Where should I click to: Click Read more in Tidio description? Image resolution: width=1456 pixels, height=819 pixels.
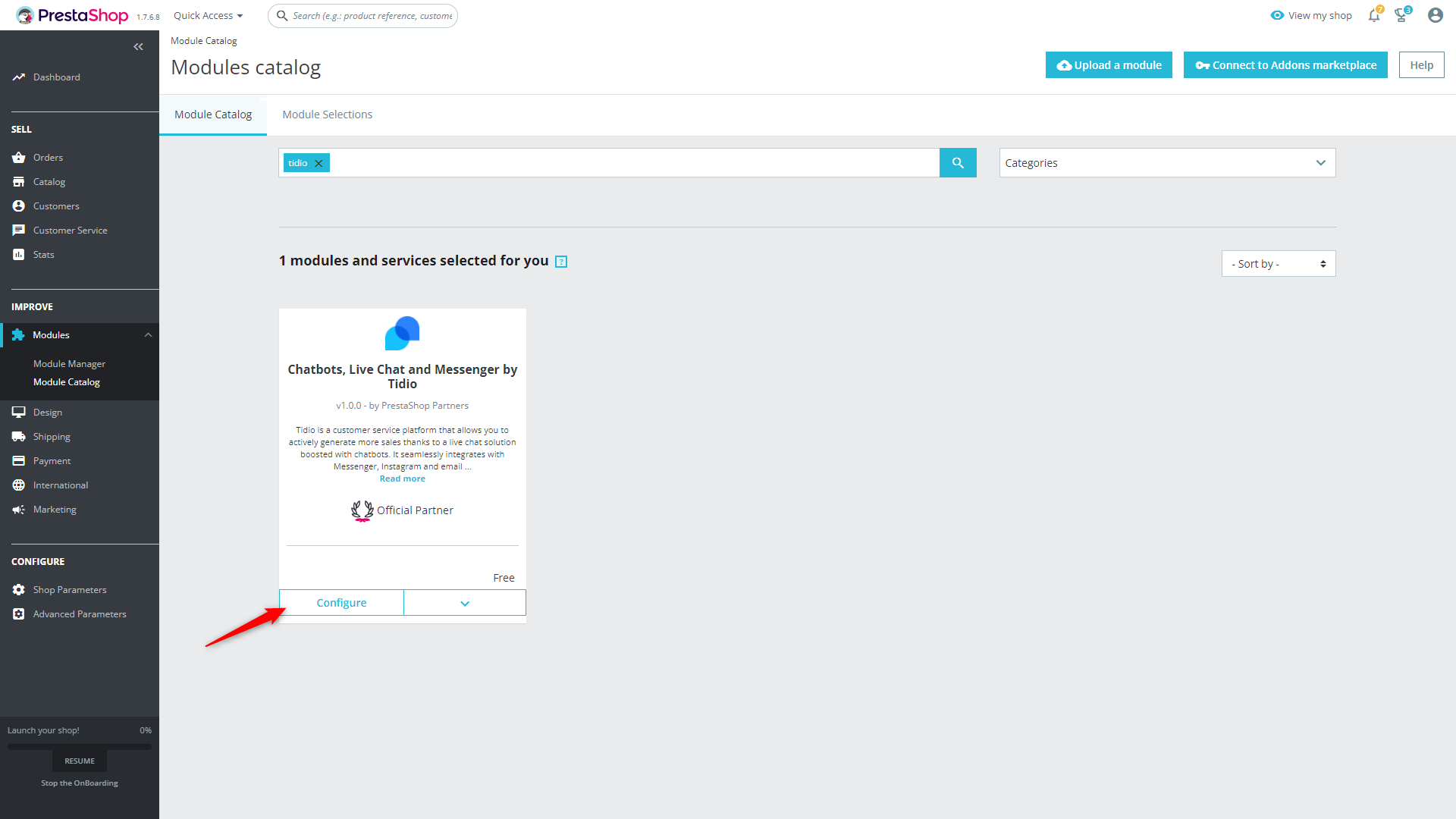pyautogui.click(x=402, y=479)
